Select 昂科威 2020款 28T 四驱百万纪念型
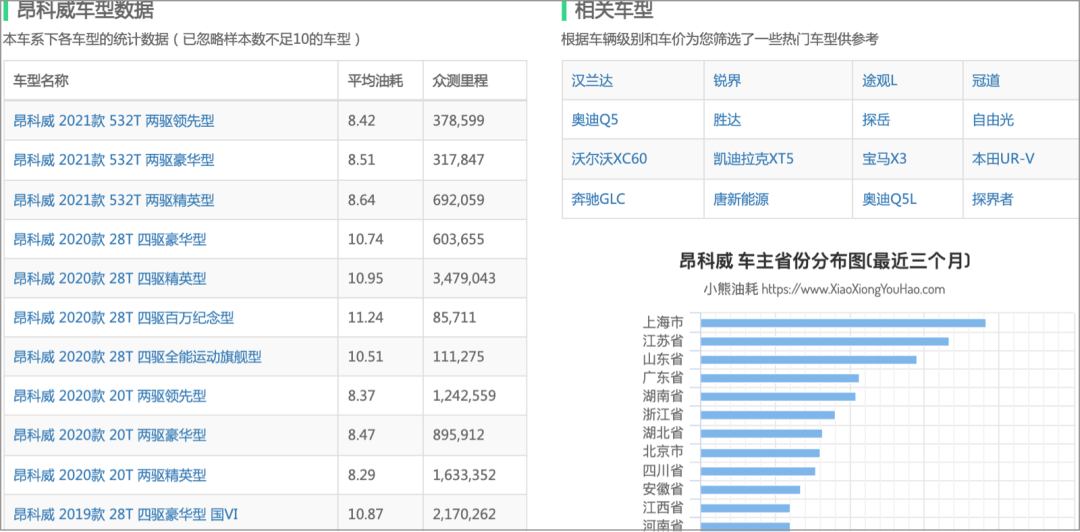 tap(124, 318)
